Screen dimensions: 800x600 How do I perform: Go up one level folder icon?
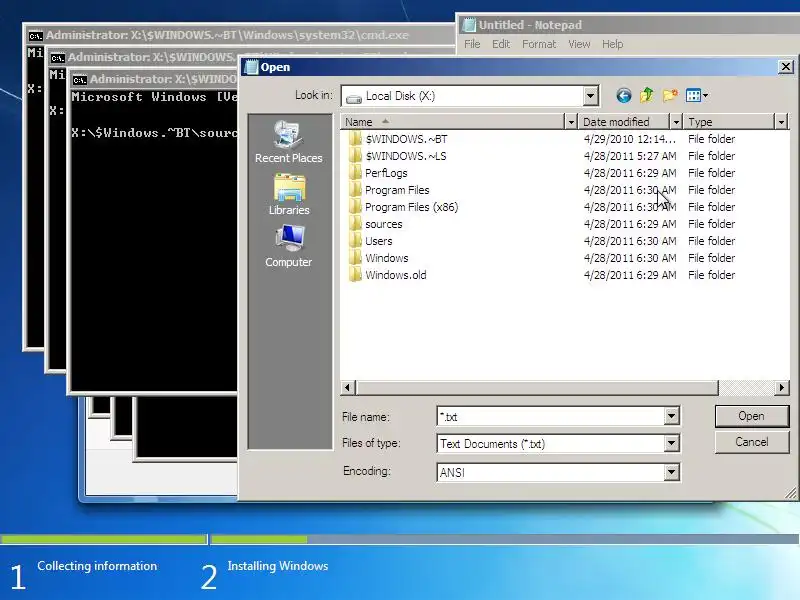tap(647, 95)
